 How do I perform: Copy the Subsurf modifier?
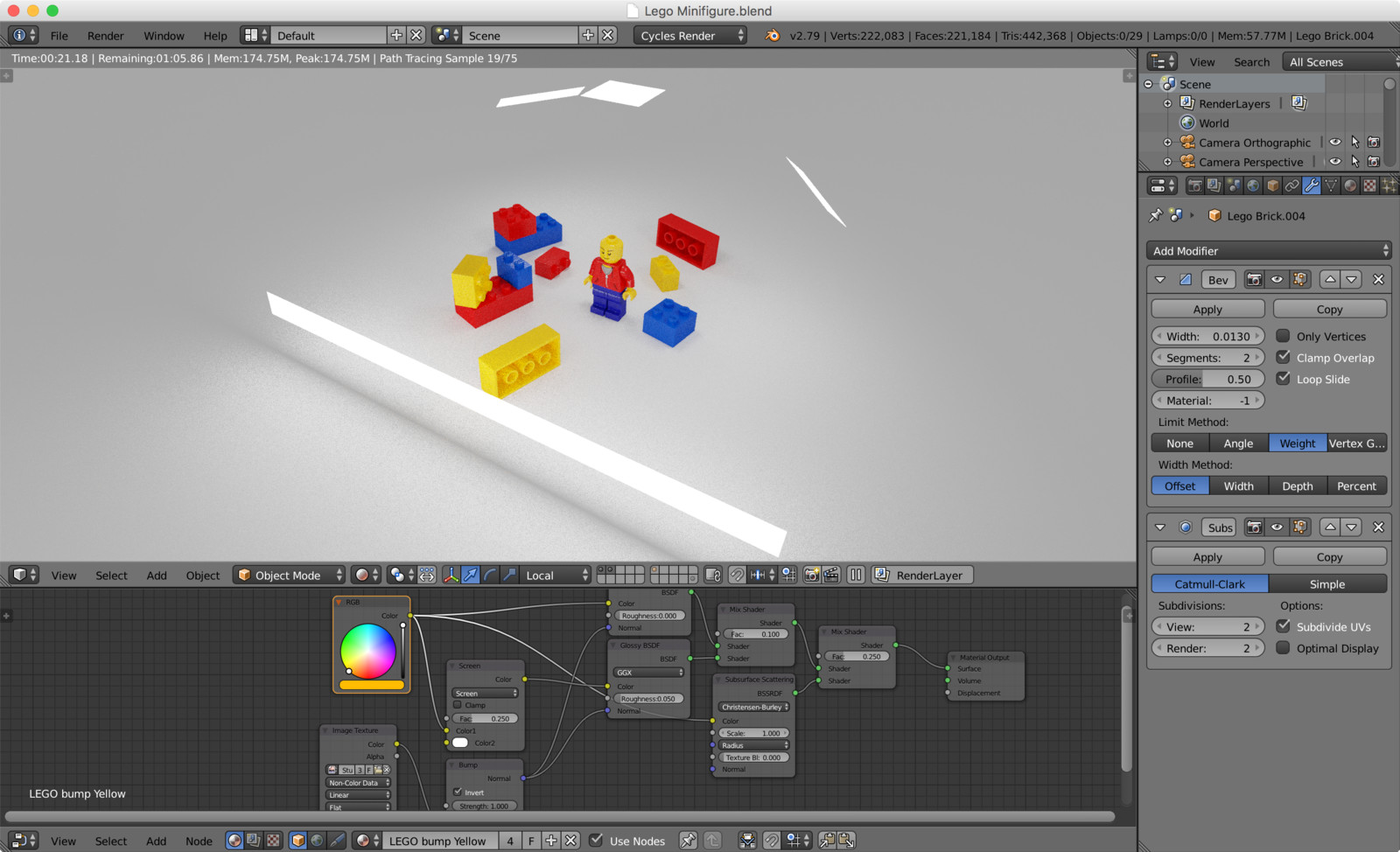[1329, 556]
